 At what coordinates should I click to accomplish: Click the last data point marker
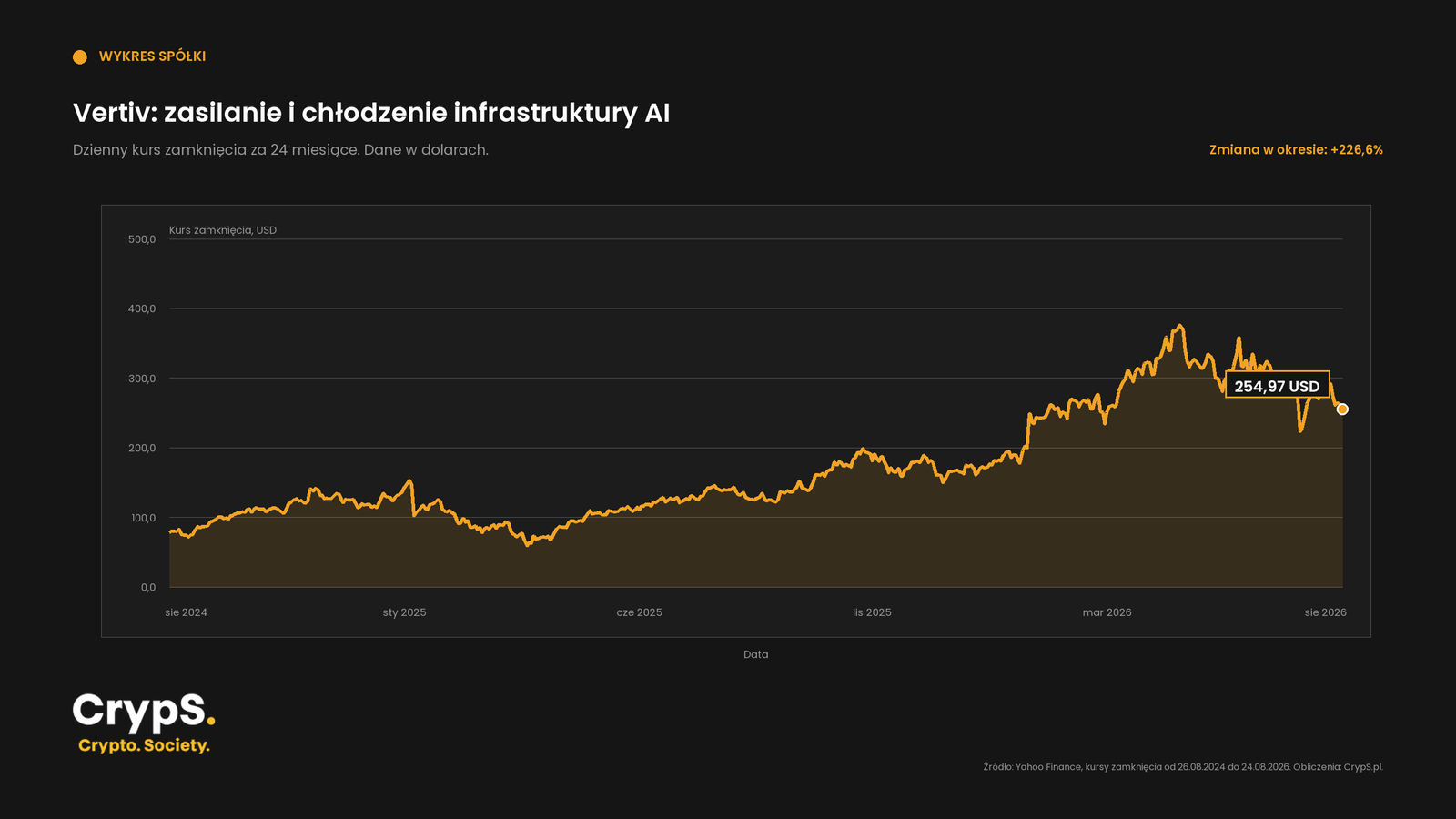point(1342,409)
